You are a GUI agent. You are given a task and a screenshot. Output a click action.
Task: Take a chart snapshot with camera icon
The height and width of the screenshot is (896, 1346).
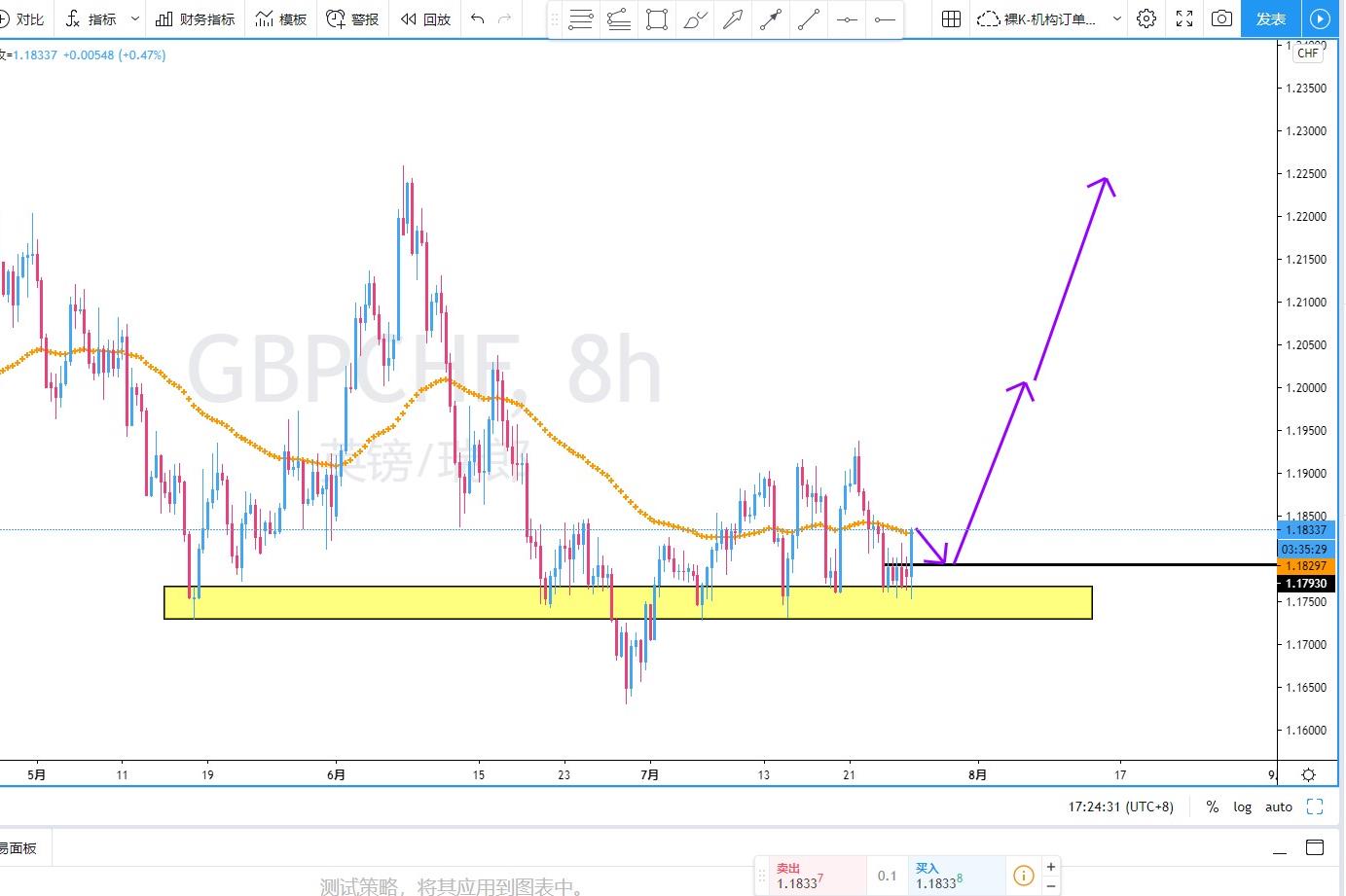(x=1221, y=18)
